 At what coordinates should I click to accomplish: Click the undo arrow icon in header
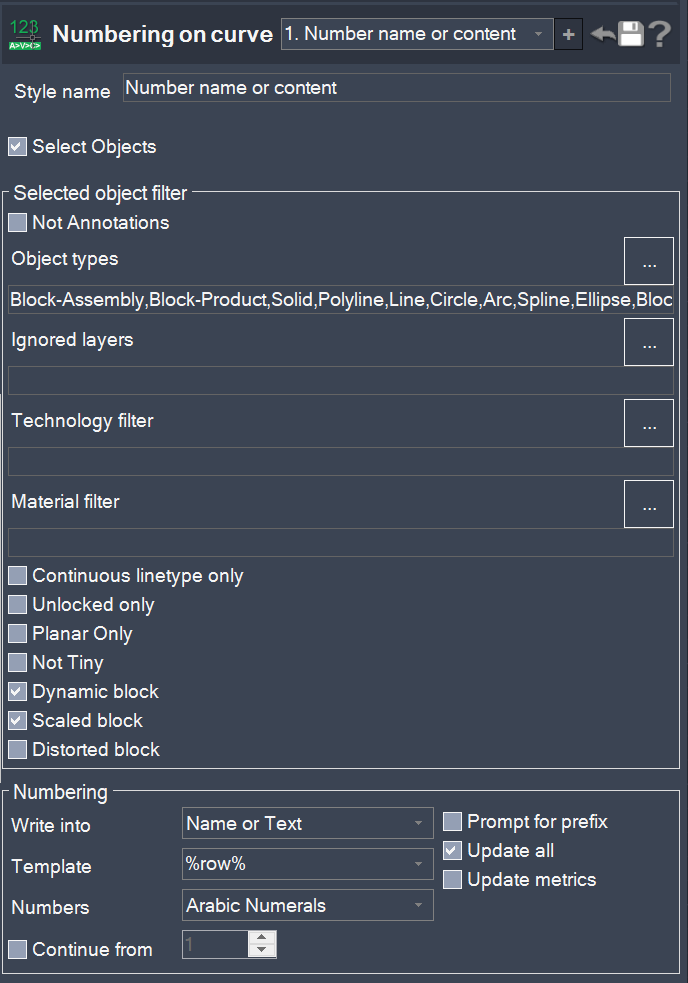(x=602, y=34)
